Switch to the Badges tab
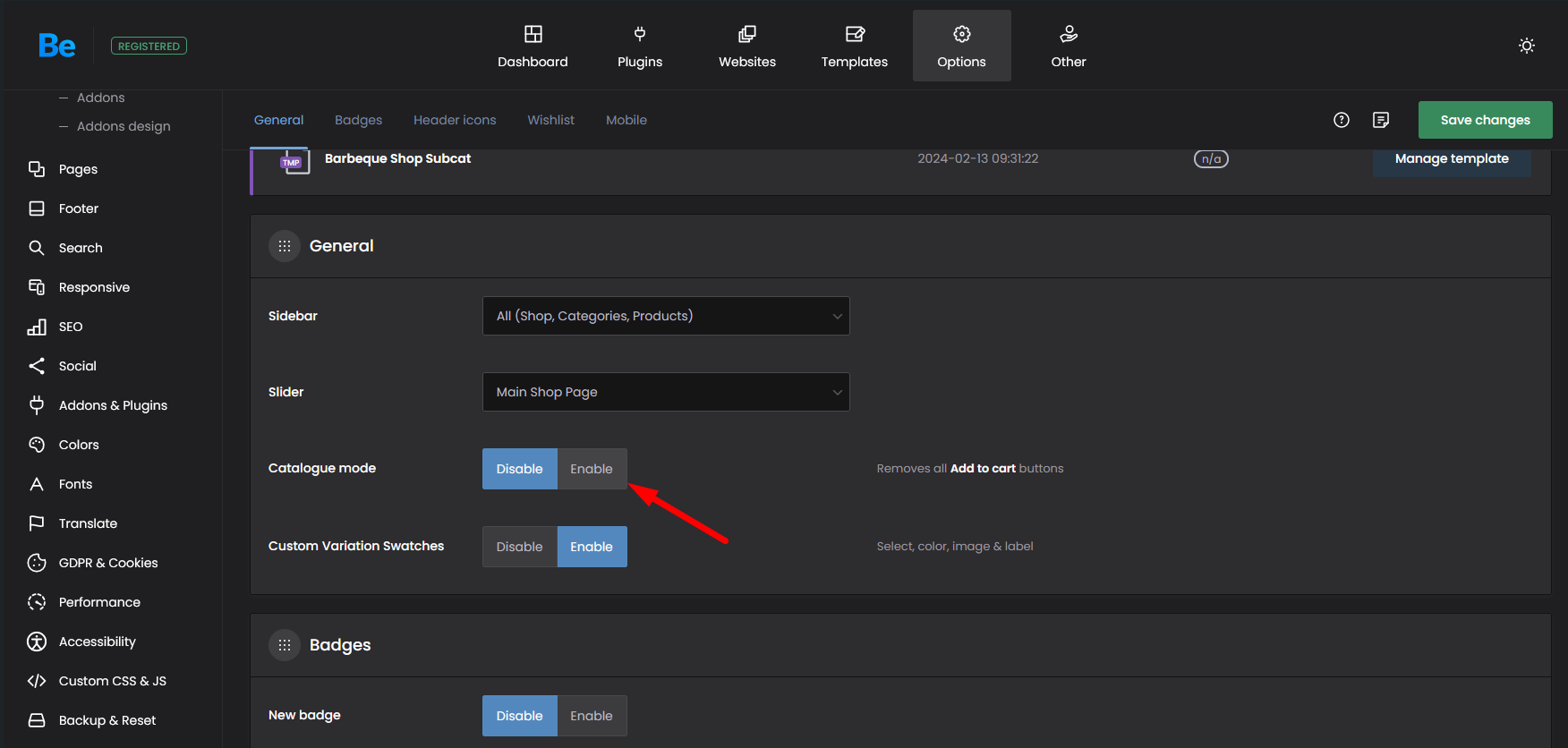The width and height of the screenshot is (1568, 748). [x=358, y=120]
